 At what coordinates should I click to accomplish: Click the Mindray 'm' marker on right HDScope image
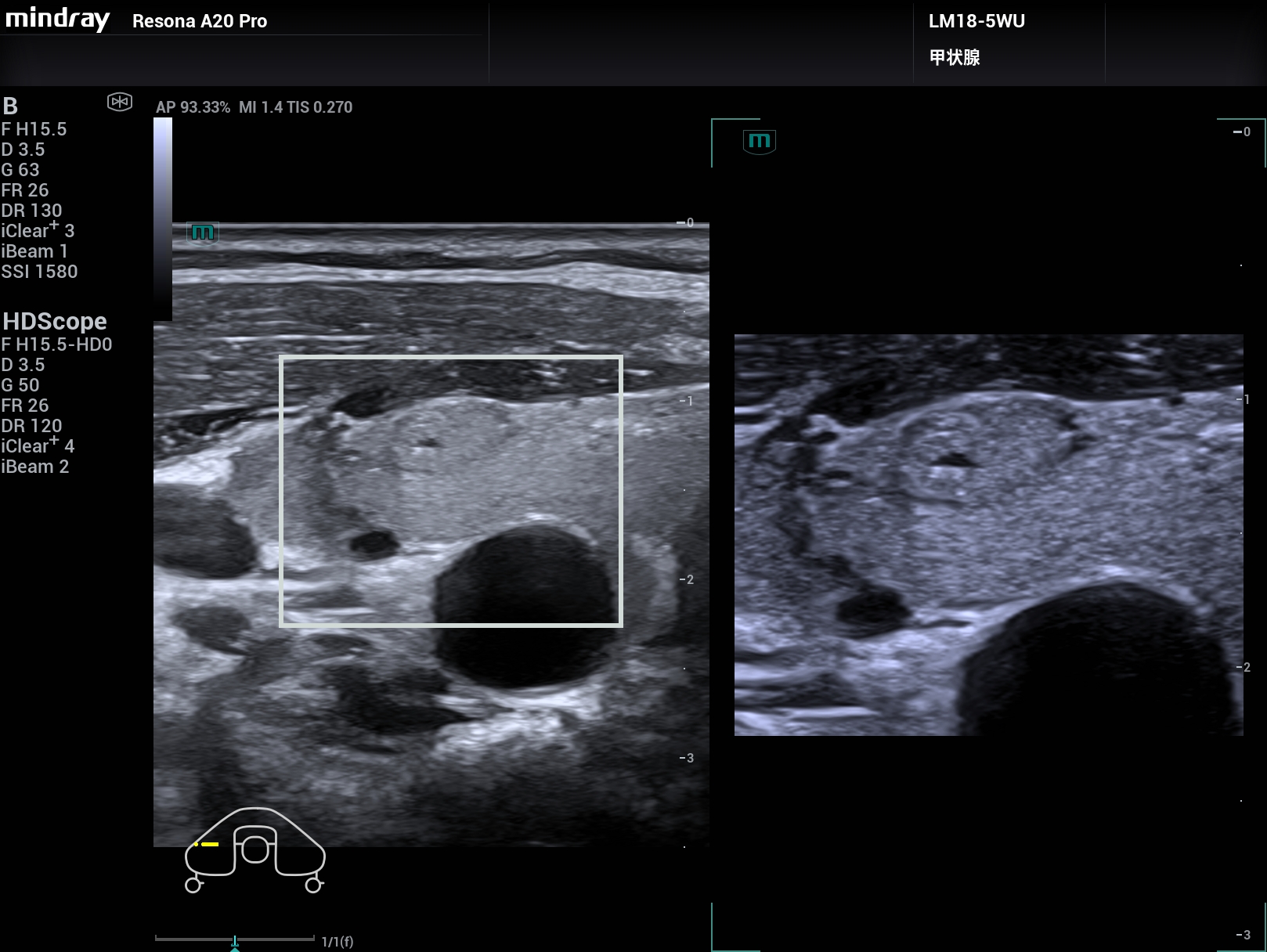click(759, 142)
